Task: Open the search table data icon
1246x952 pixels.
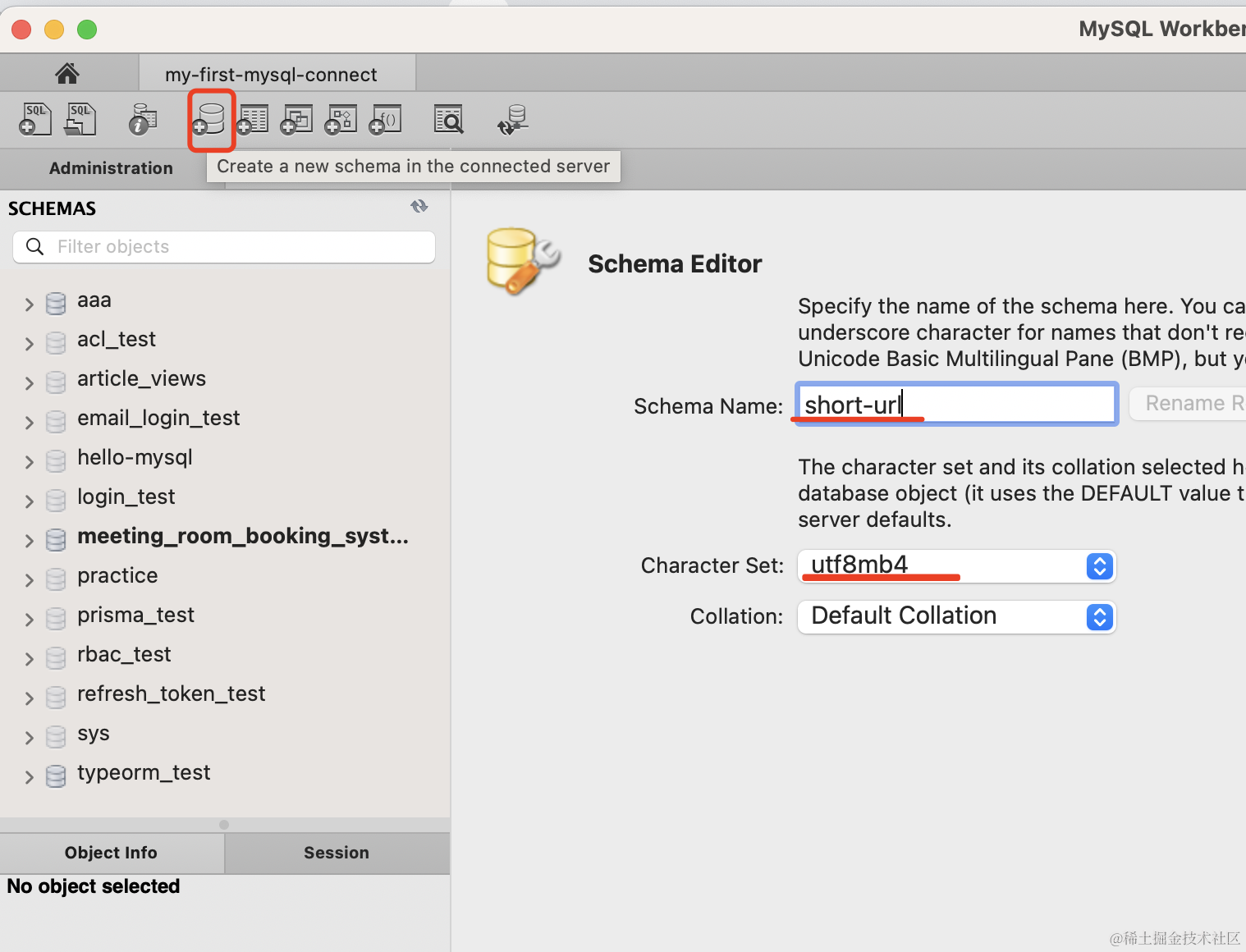Action: pyautogui.click(x=448, y=120)
